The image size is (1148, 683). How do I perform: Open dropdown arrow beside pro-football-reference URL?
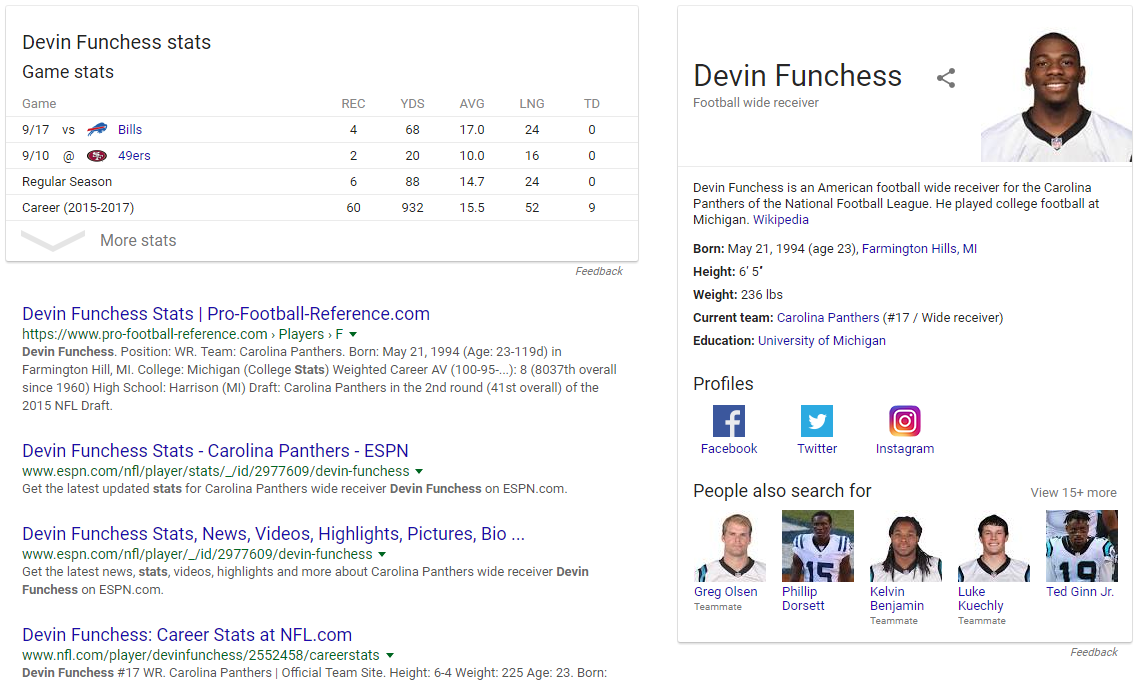point(353,335)
